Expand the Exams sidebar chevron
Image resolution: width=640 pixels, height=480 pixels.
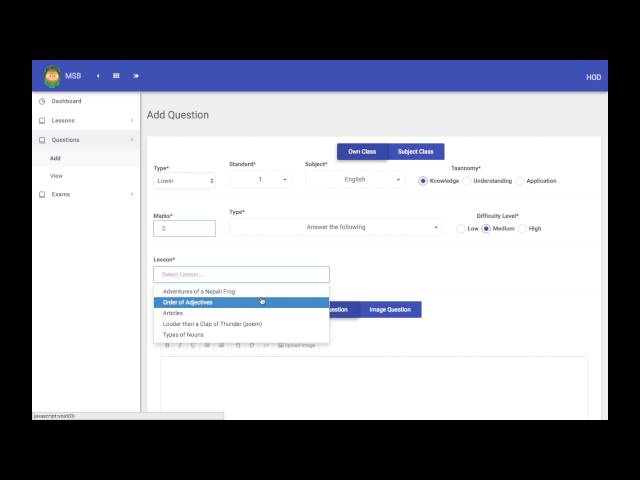pos(132,194)
